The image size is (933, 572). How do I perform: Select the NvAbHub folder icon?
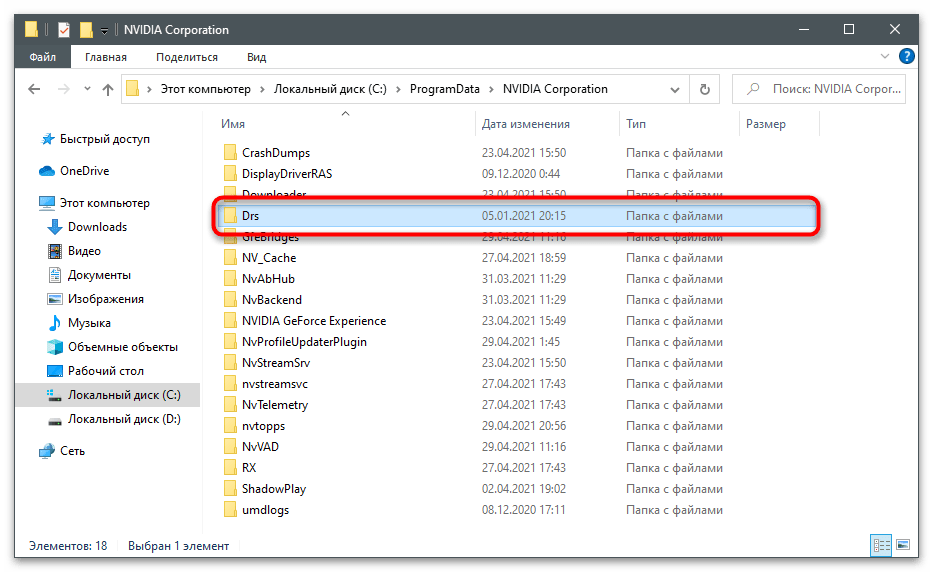pos(230,278)
